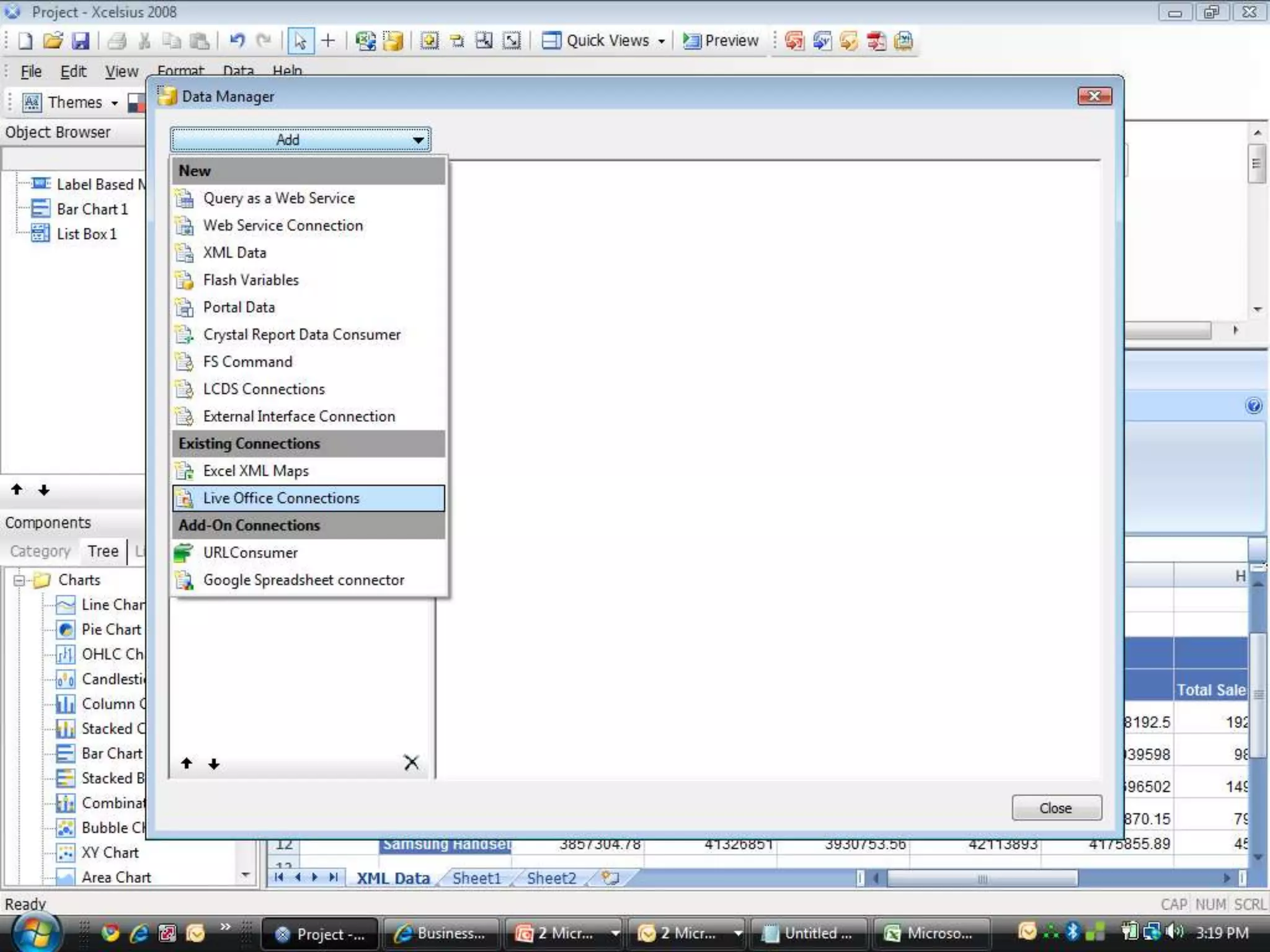
Task: Open Chrome quick launch icon
Action: (110, 933)
